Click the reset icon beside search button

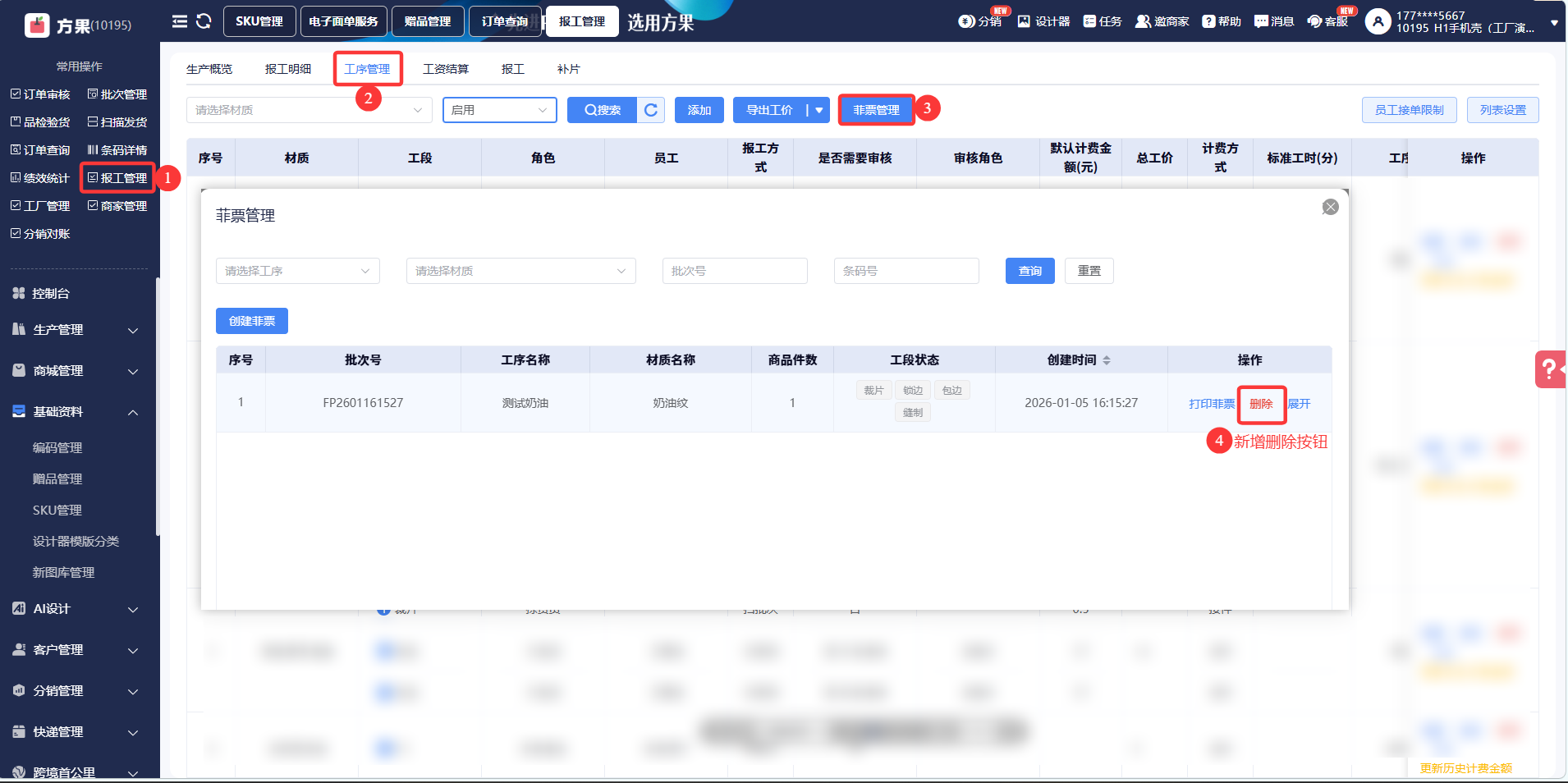[x=651, y=110]
